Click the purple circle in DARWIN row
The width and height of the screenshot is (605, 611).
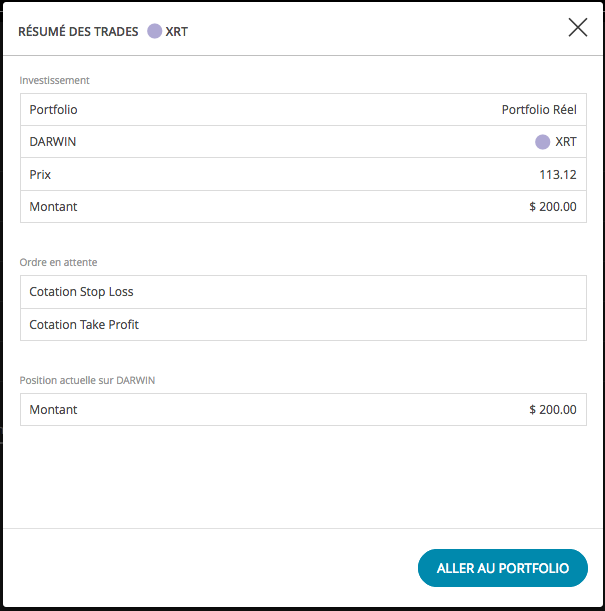[x=542, y=142]
